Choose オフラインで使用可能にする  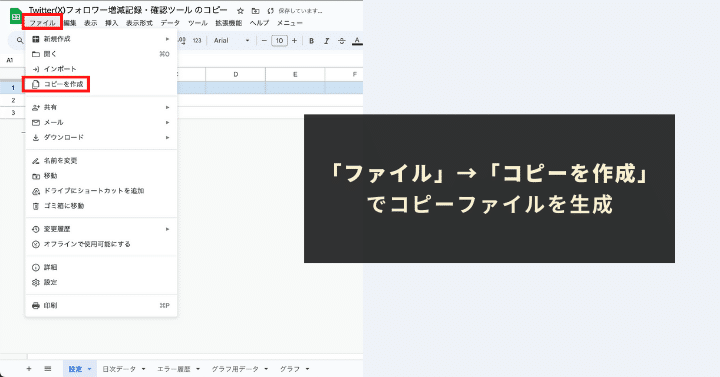tap(101, 244)
